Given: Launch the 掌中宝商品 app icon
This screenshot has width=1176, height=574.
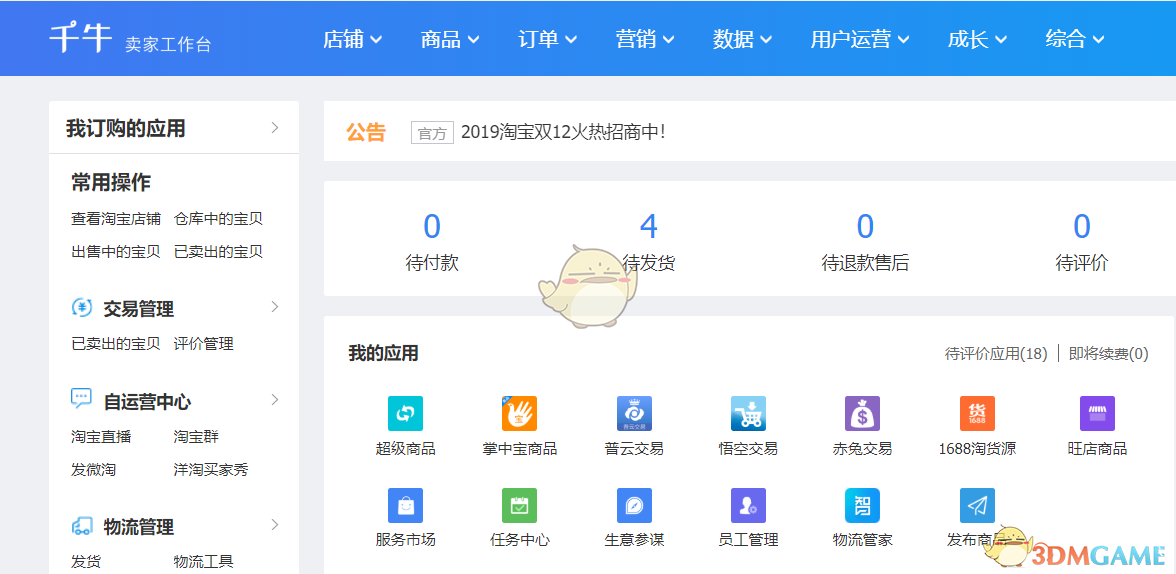Looking at the screenshot, I should click(519, 413).
